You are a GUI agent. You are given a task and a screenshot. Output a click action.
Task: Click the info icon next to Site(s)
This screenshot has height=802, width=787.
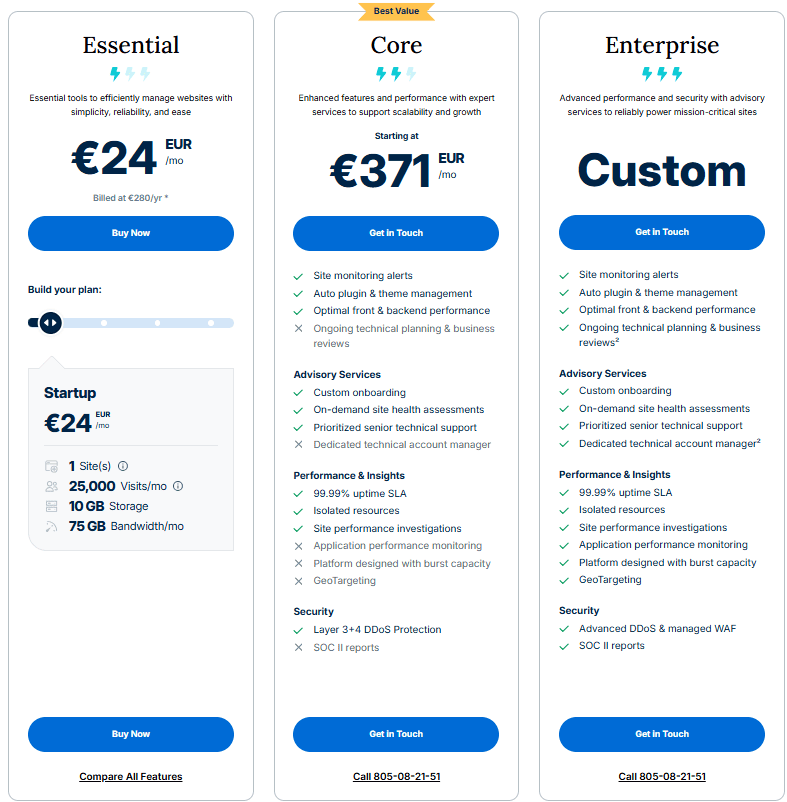[x=123, y=466]
